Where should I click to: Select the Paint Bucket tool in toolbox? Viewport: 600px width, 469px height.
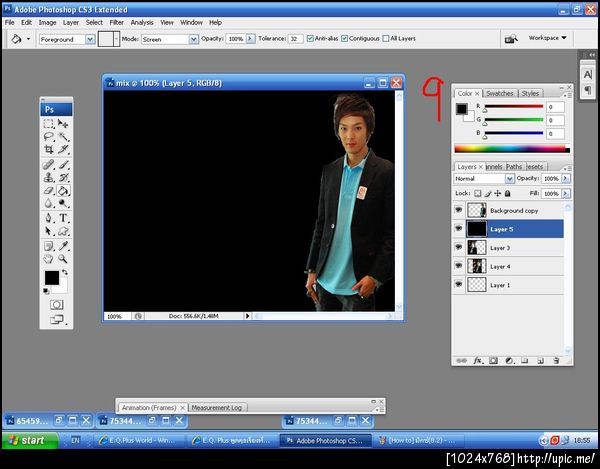[63, 190]
